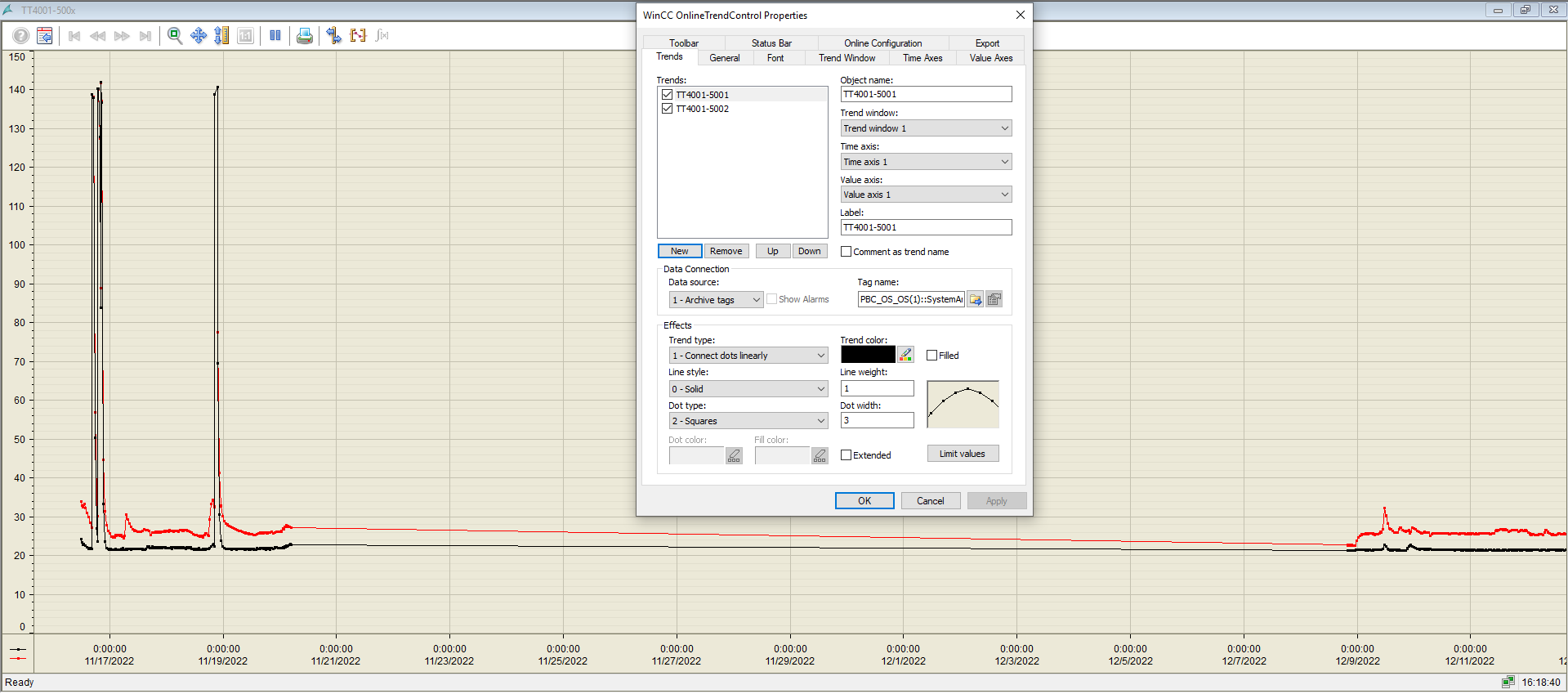Open the Online Configuration tab
Image resolution: width=1568 pixels, height=694 pixels.
coord(882,43)
